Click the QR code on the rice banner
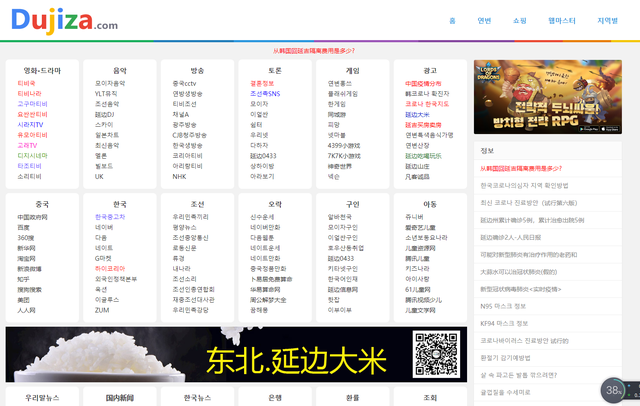This screenshot has height=406, width=640. [x=436, y=354]
